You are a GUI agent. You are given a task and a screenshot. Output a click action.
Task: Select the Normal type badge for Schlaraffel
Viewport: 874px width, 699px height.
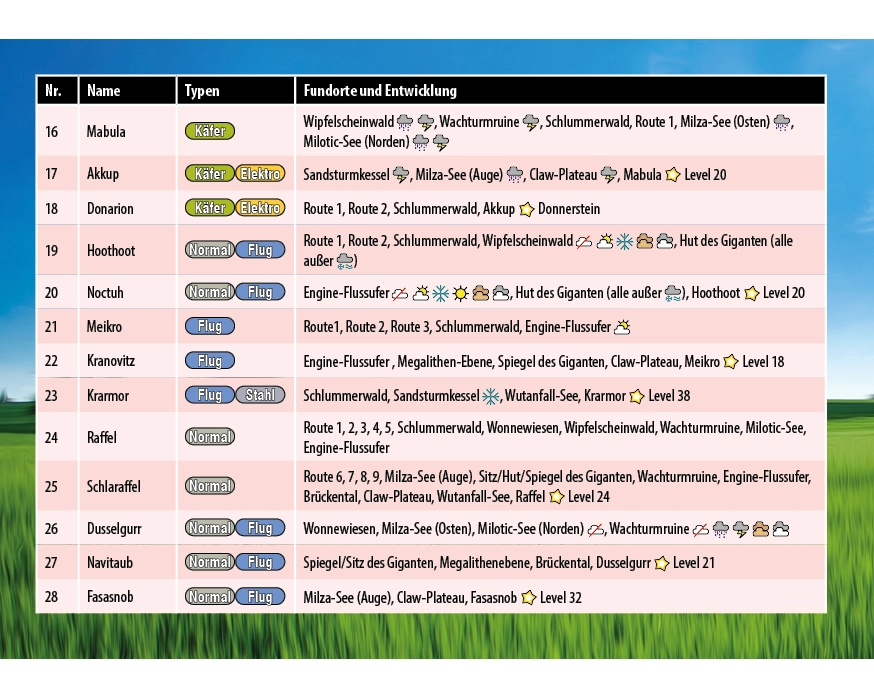pyautogui.click(x=210, y=486)
